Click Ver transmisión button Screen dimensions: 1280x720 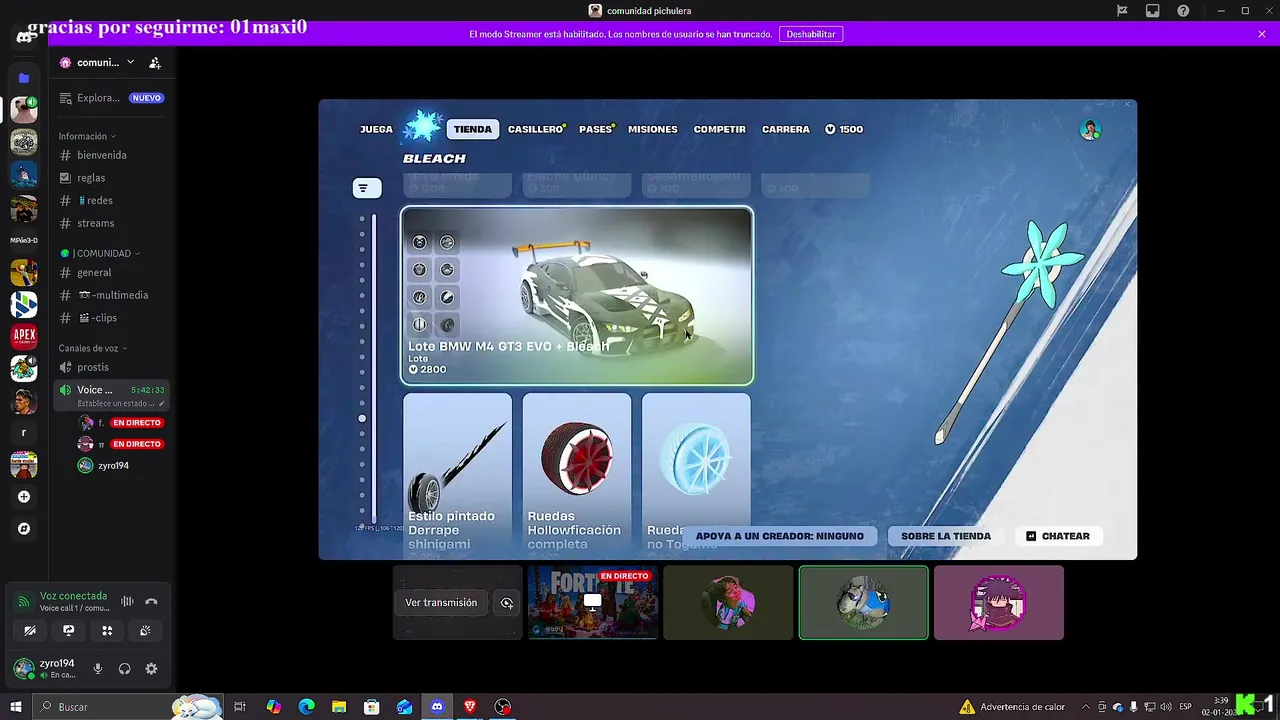(x=441, y=603)
